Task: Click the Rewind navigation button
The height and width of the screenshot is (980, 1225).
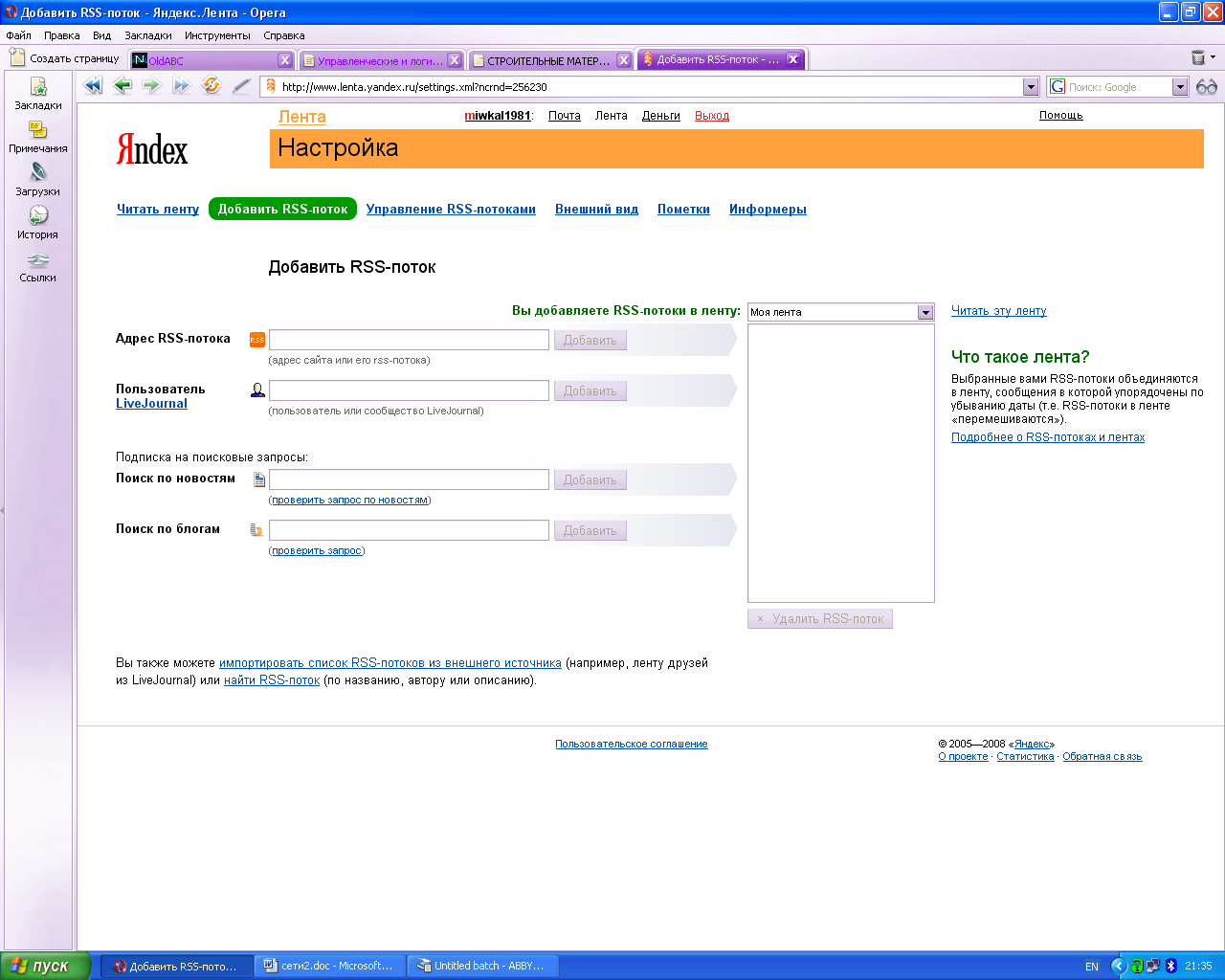Action: [93, 86]
